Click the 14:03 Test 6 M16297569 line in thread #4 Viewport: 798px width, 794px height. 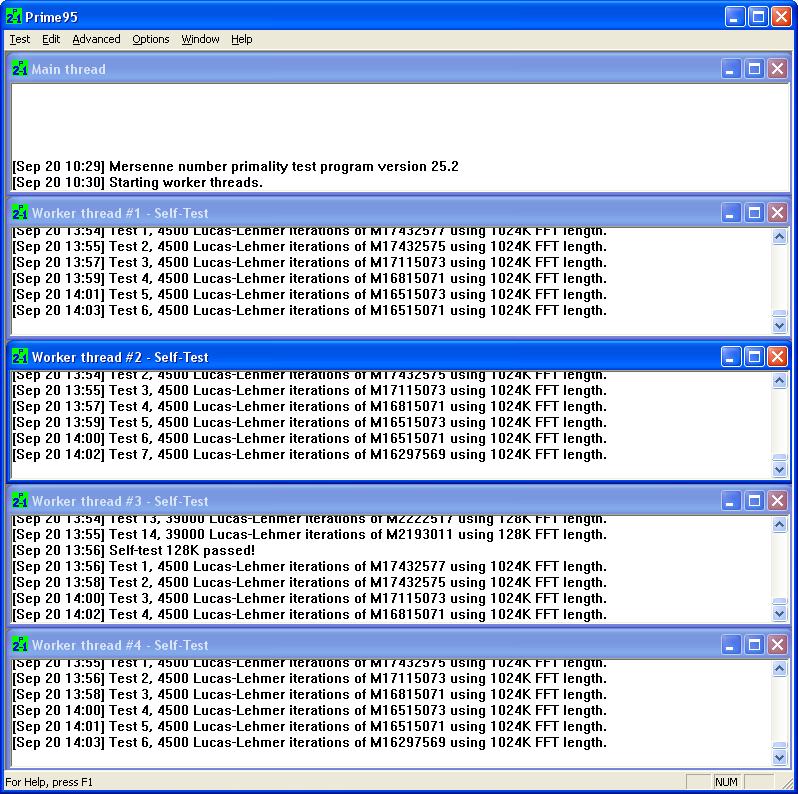pos(309,742)
